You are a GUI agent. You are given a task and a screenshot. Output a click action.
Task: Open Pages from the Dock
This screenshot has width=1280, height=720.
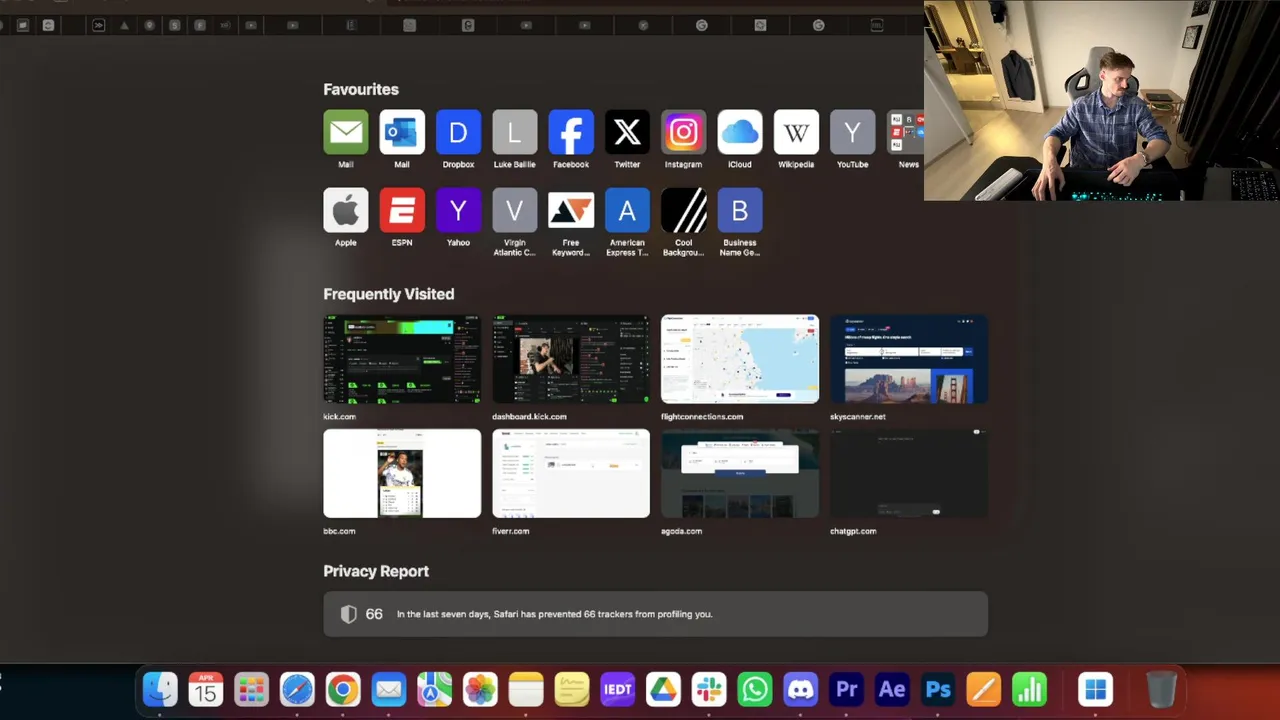[984, 689]
